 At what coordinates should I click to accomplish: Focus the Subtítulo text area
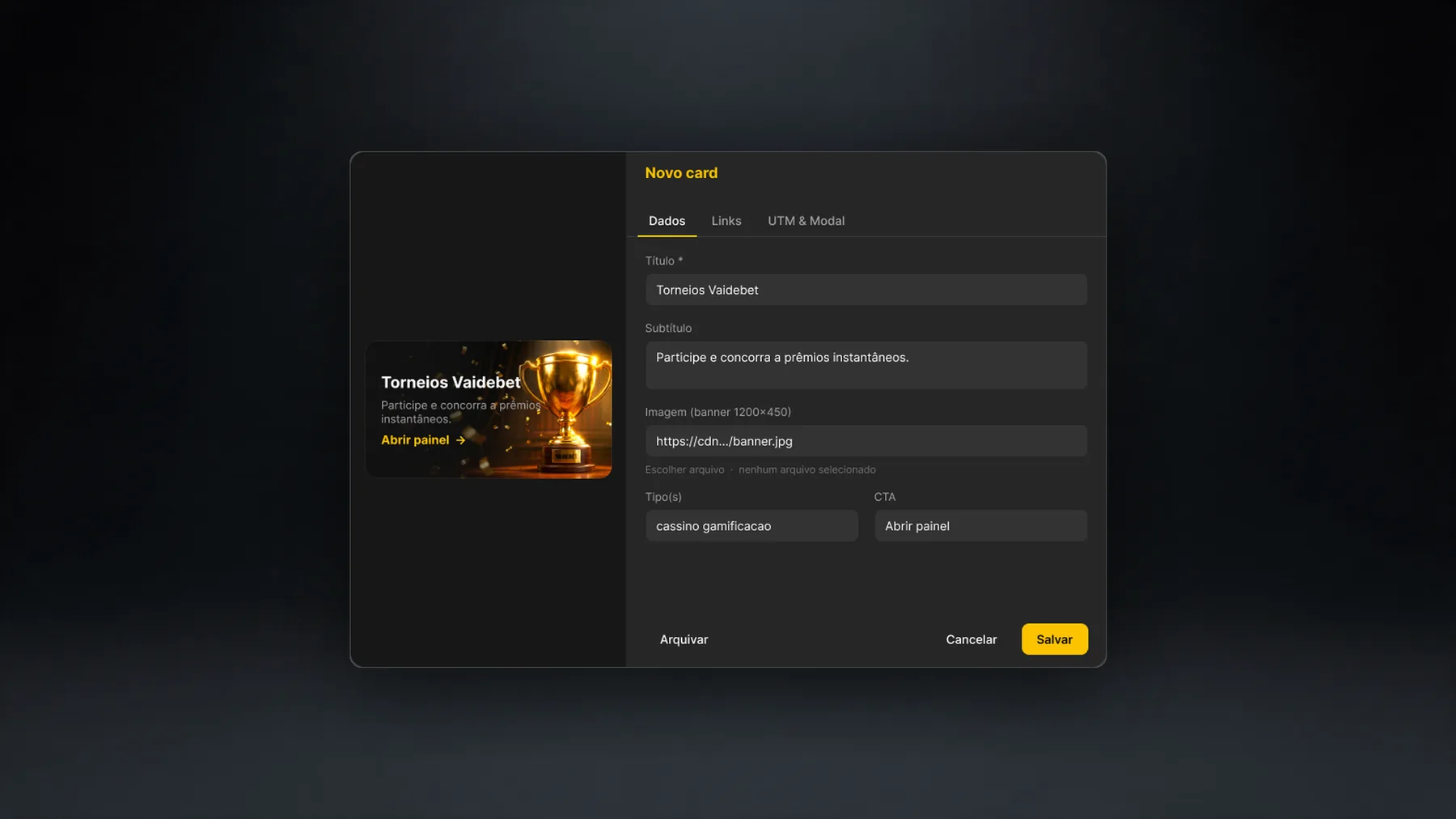[866, 365]
